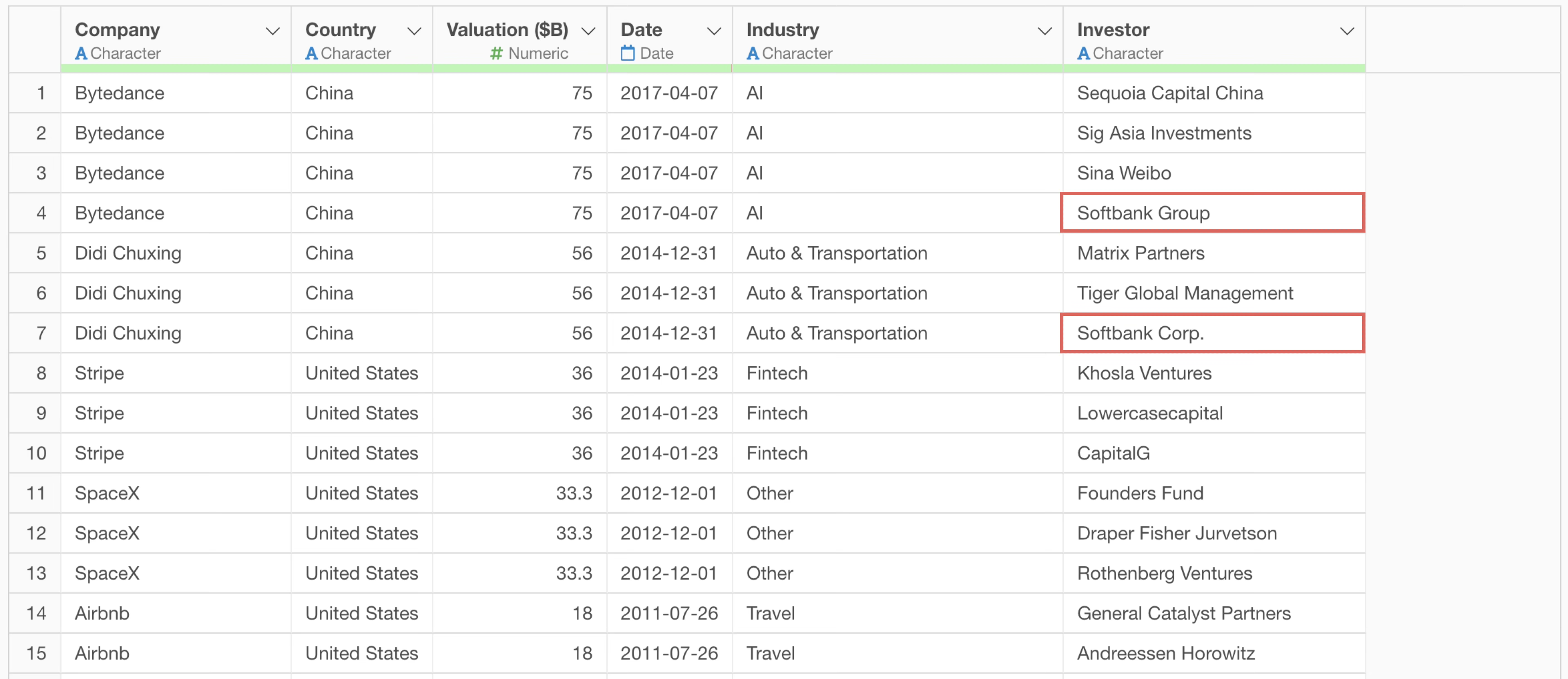Click the 2014-01-23 date in row 9

point(670,413)
